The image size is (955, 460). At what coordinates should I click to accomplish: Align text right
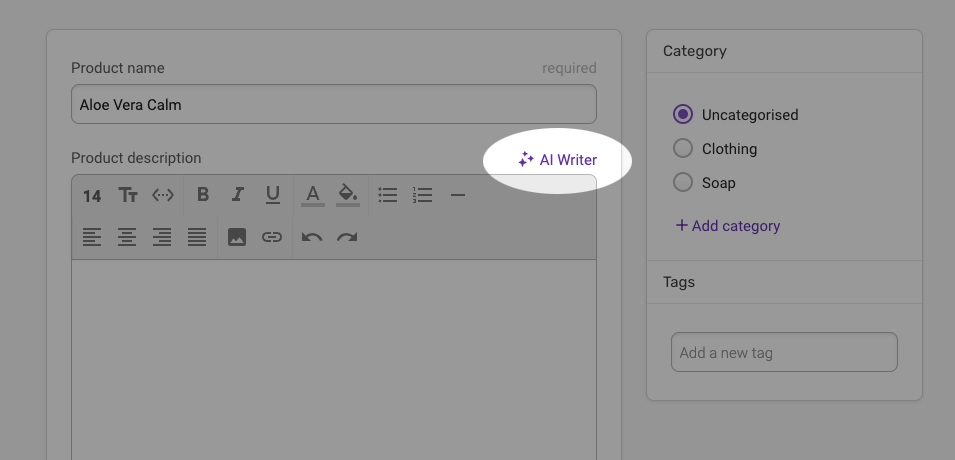coord(162,236)
